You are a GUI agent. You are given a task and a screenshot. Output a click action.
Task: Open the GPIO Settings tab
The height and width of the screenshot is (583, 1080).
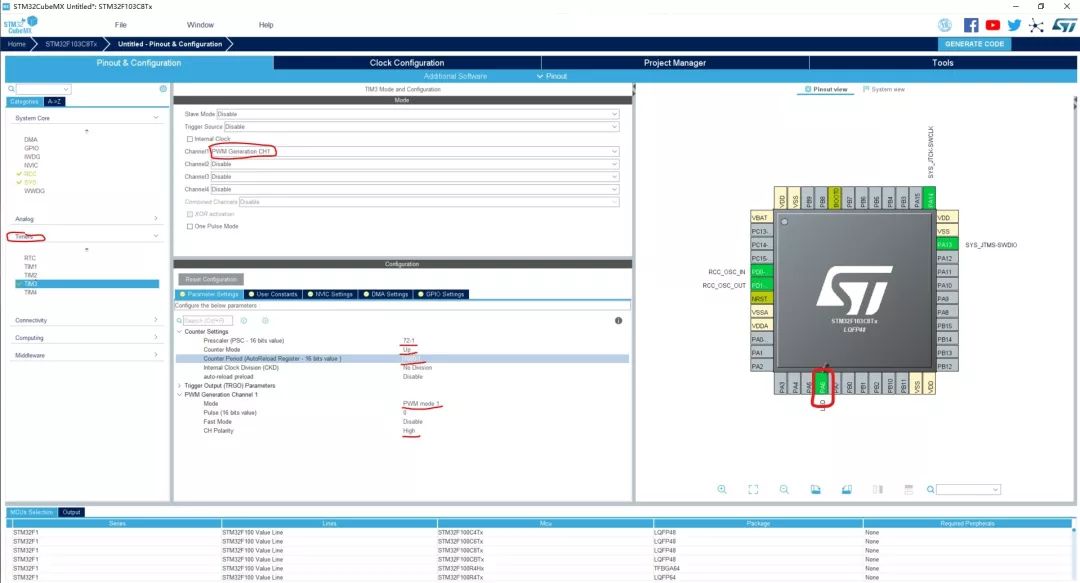coord(441,294)
